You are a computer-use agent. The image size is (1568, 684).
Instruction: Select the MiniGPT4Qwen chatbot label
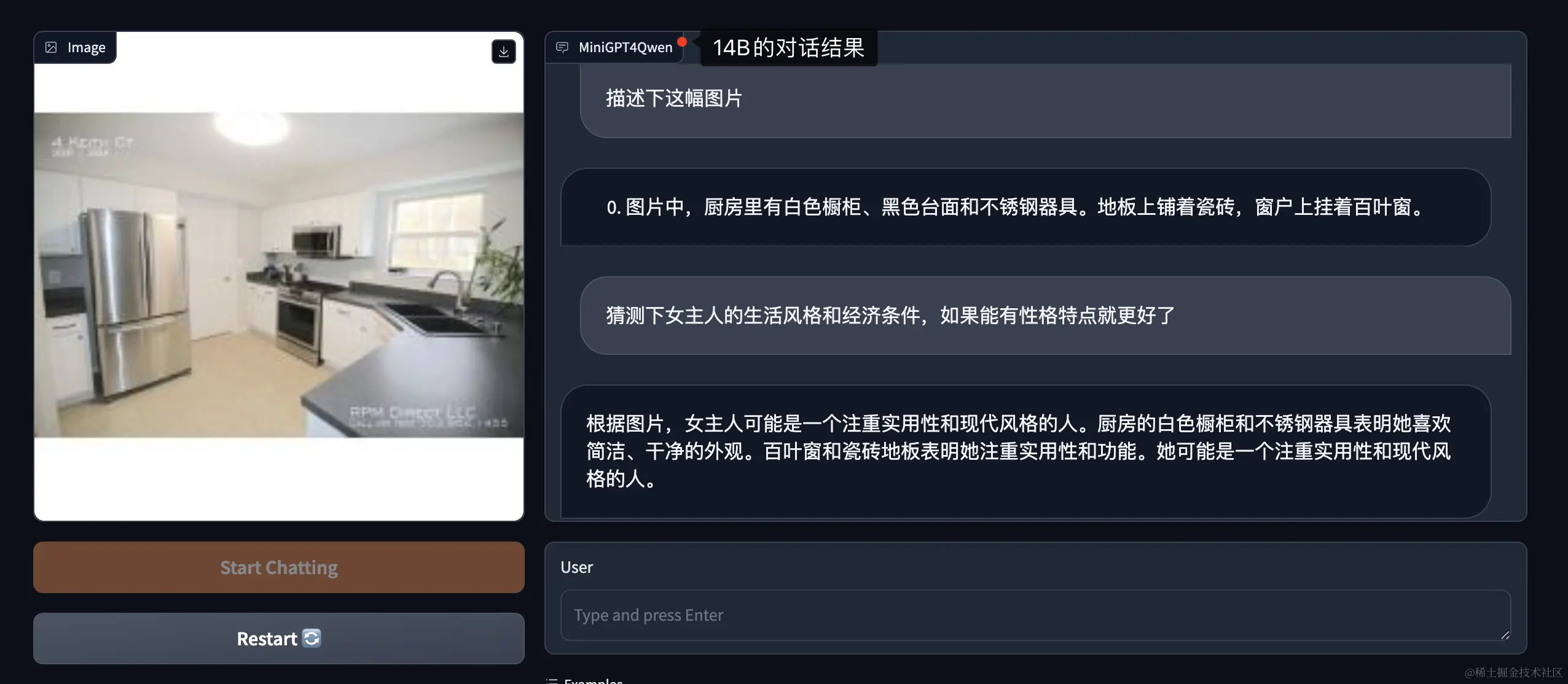625,47
